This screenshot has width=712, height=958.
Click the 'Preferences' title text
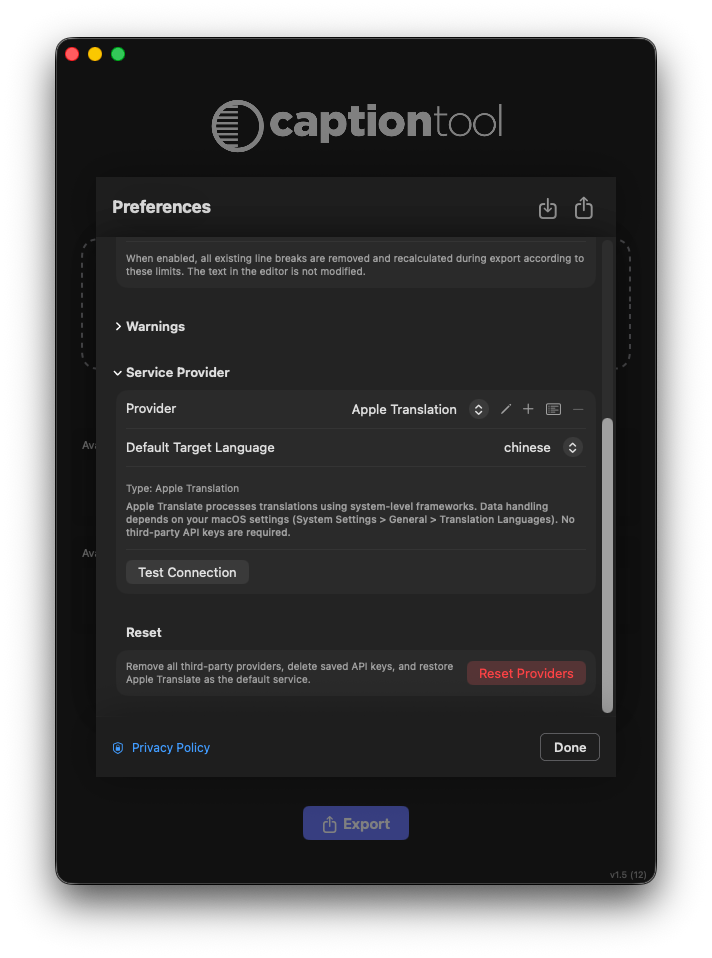tap(161, 207)
